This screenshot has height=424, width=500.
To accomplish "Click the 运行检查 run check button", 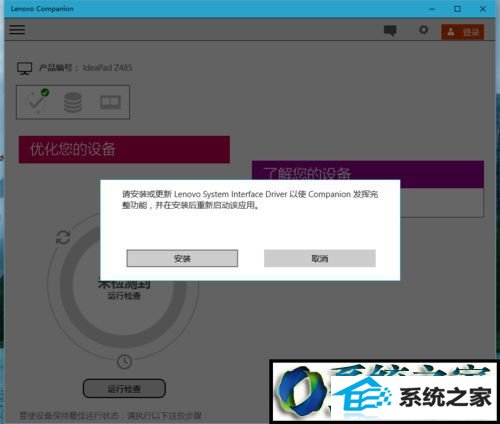I will pos(124,388).
